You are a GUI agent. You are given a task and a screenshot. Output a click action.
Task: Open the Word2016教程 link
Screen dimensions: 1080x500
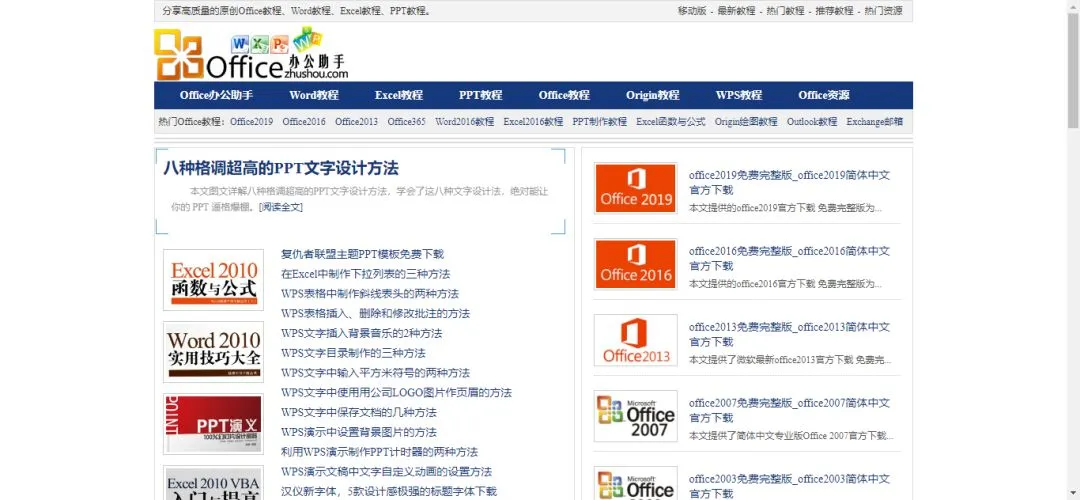(464, 122)
